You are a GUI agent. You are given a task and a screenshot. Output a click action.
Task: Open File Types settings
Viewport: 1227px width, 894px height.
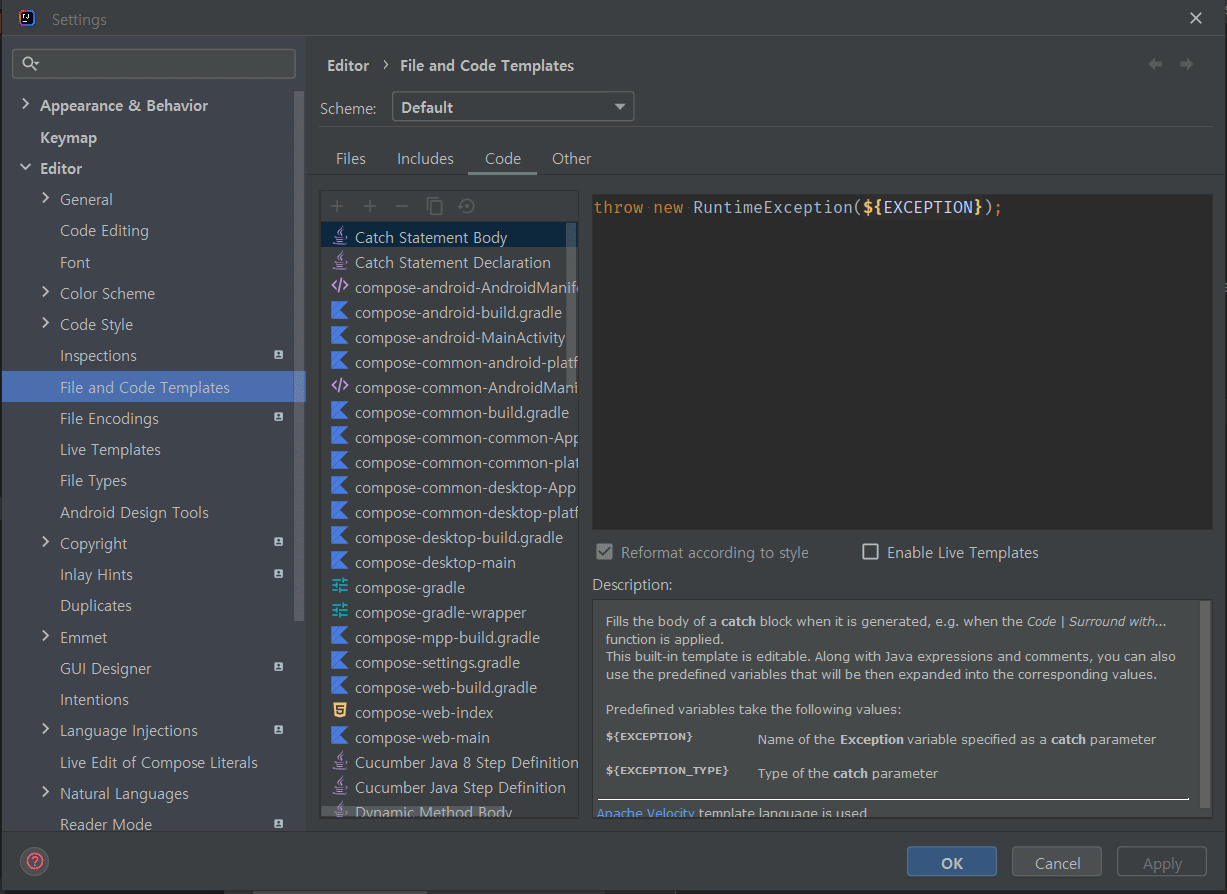[x=93, y=480]
